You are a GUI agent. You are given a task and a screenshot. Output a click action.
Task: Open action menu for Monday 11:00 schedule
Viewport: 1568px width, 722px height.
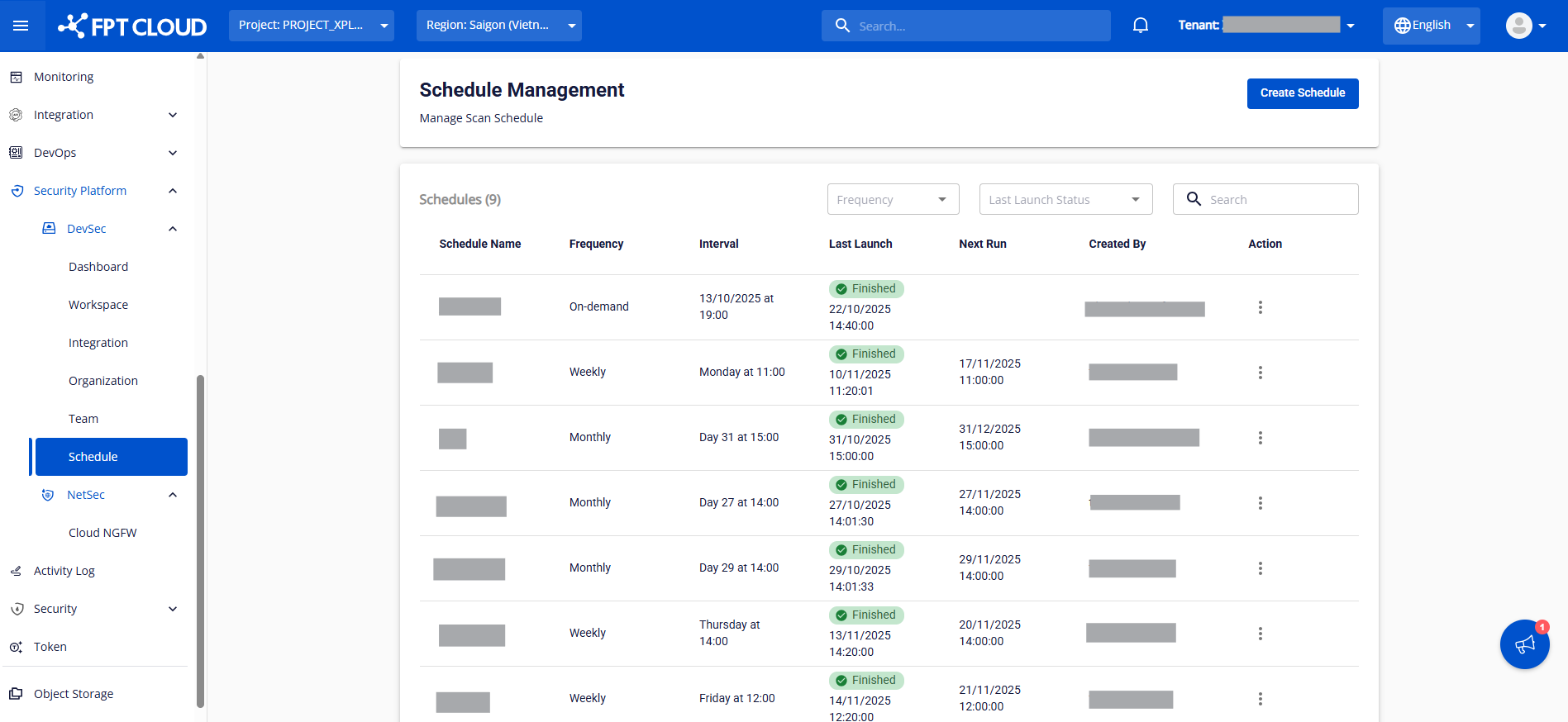(1260, 373)
